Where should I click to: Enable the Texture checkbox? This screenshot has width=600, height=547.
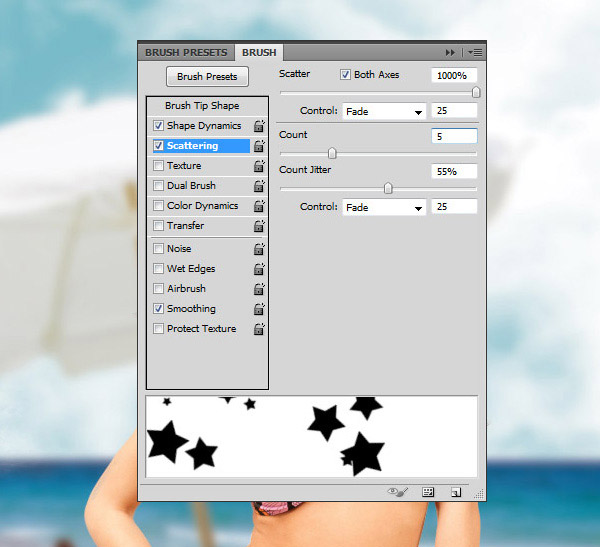coord(158,165)
